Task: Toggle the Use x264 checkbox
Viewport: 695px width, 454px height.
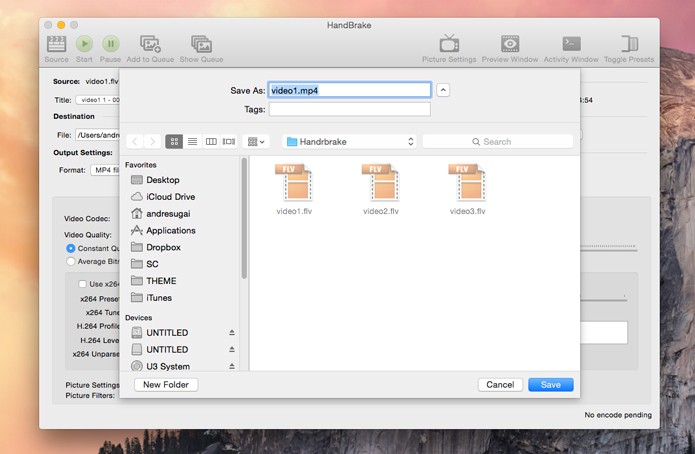Action: coord(82,284)
